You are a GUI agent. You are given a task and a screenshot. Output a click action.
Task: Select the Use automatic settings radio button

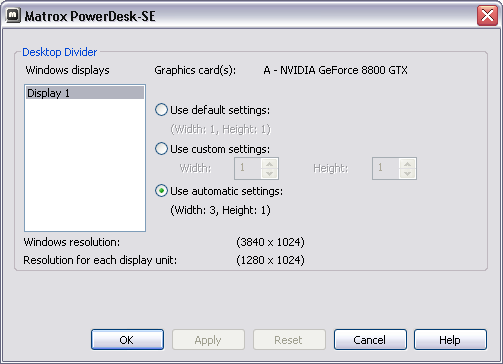coord(161,191)
